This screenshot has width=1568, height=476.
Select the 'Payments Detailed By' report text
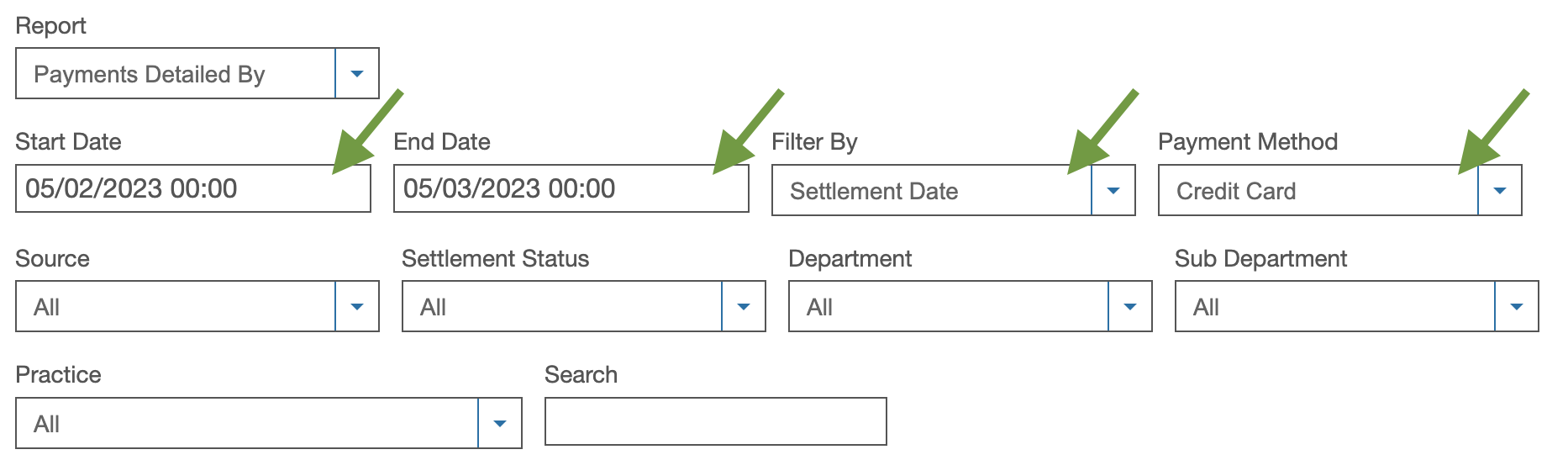click(x=150, y=74)
